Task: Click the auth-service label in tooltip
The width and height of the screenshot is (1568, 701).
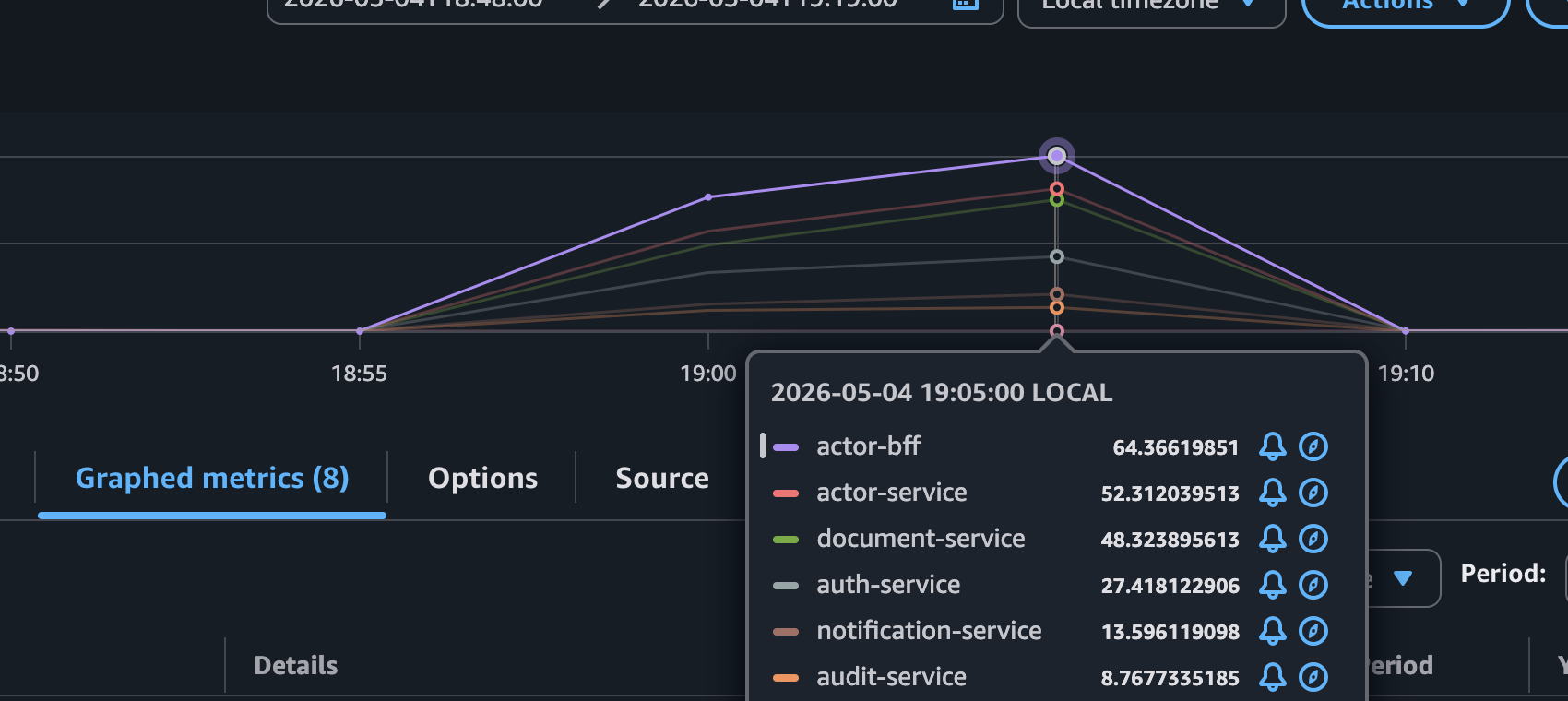Action: pyautogui.click(x=888, y=585)
